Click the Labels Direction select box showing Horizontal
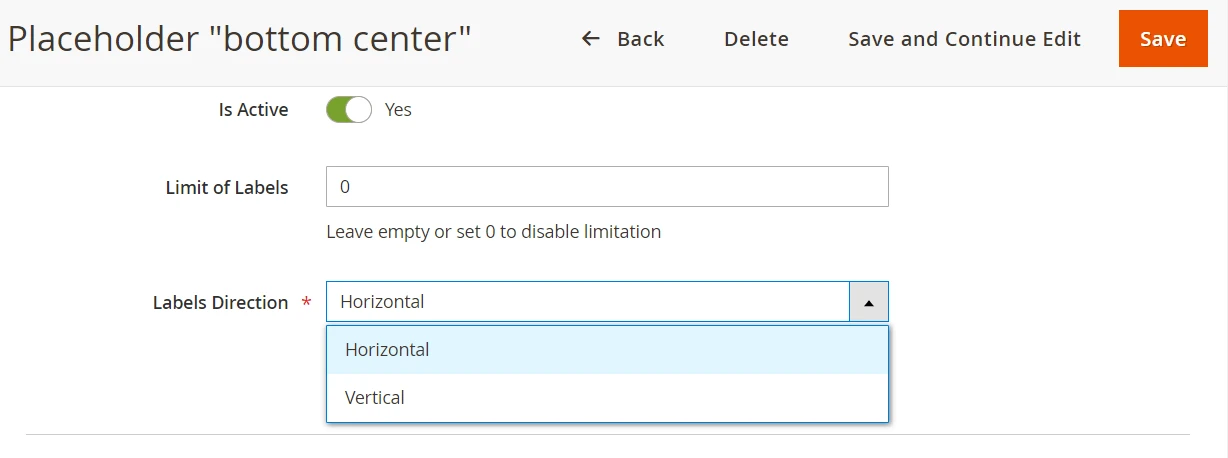 [587, 302]
